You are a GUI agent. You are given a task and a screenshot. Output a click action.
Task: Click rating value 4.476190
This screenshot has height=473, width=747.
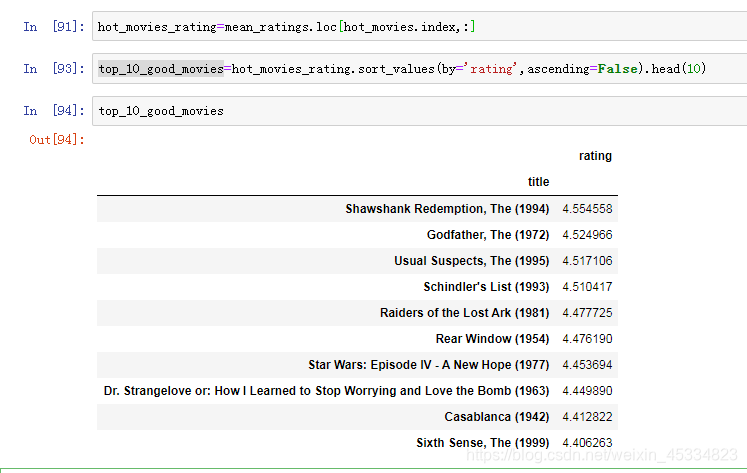pos(587,339)
